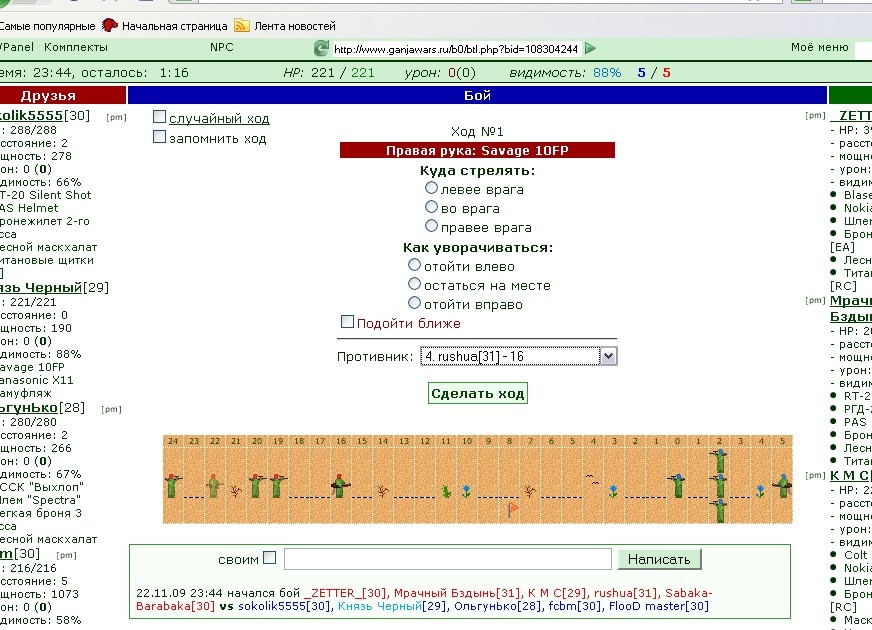
Task: Select the blue soldier at battlefield position 0
Action: click(677, 485)
